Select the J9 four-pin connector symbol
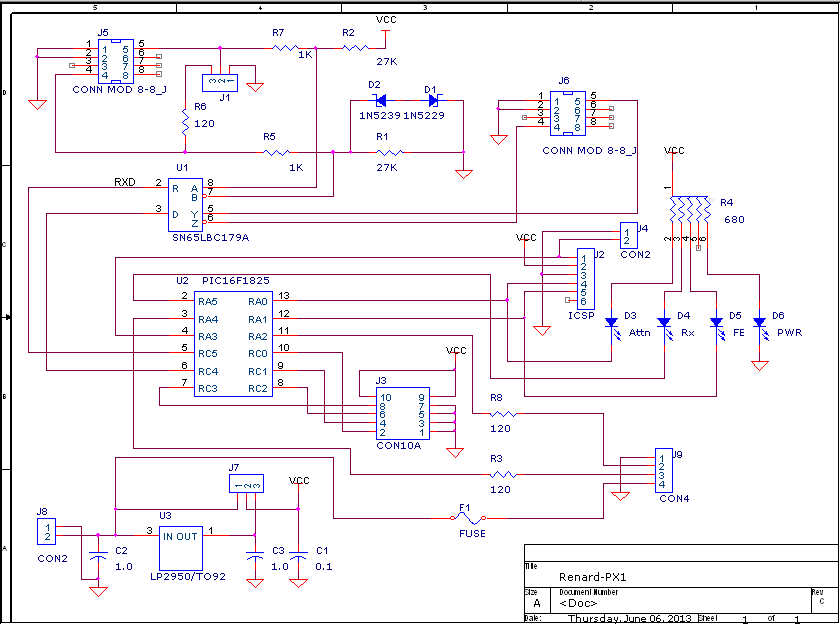 [x=664, y=471]
